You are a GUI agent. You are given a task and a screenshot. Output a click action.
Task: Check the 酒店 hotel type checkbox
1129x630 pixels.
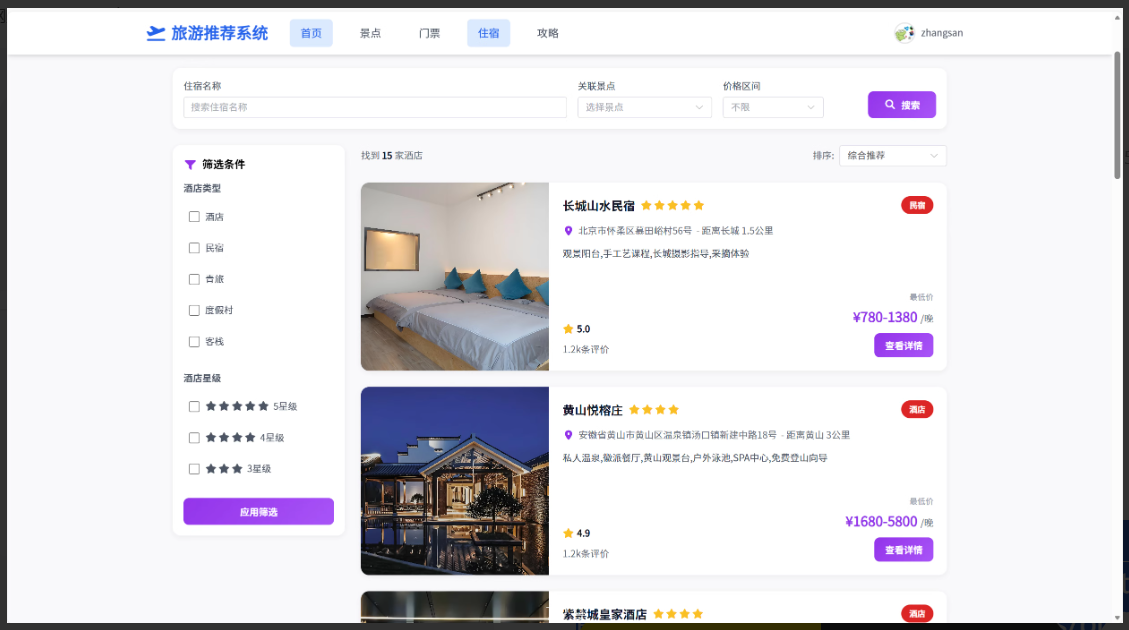[x=194, y=217]
